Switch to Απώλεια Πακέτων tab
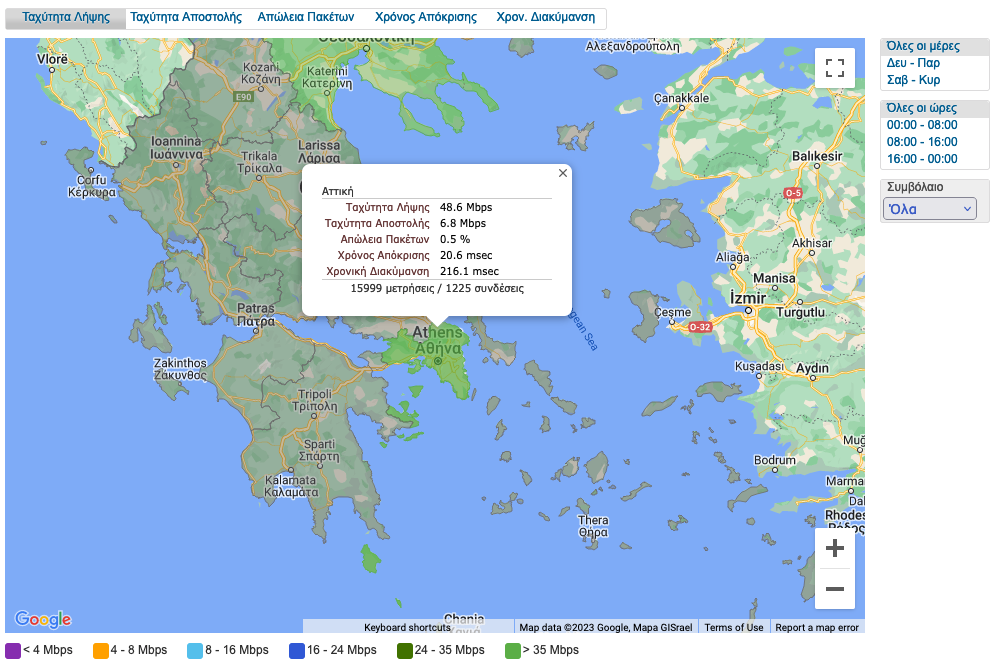This screenshot has width=997, height=664. (306, 17)
